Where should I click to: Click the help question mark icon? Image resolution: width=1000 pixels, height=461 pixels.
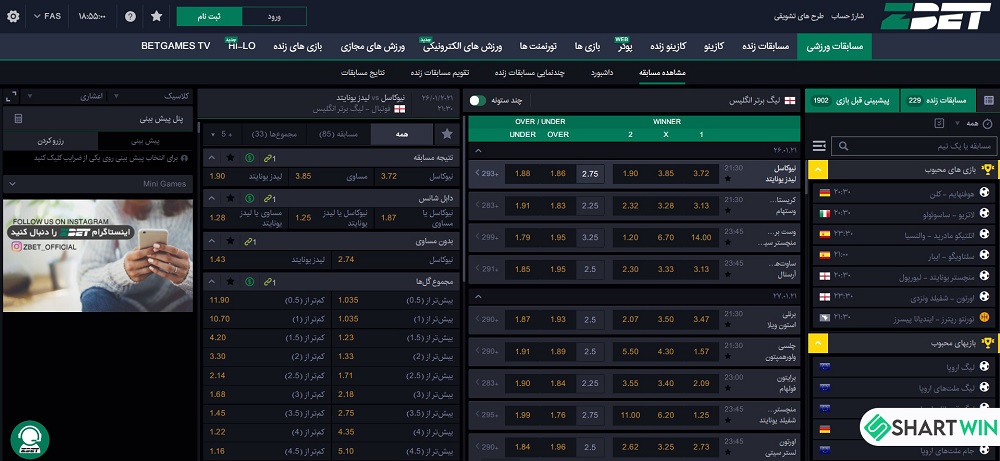click(130, 17)
